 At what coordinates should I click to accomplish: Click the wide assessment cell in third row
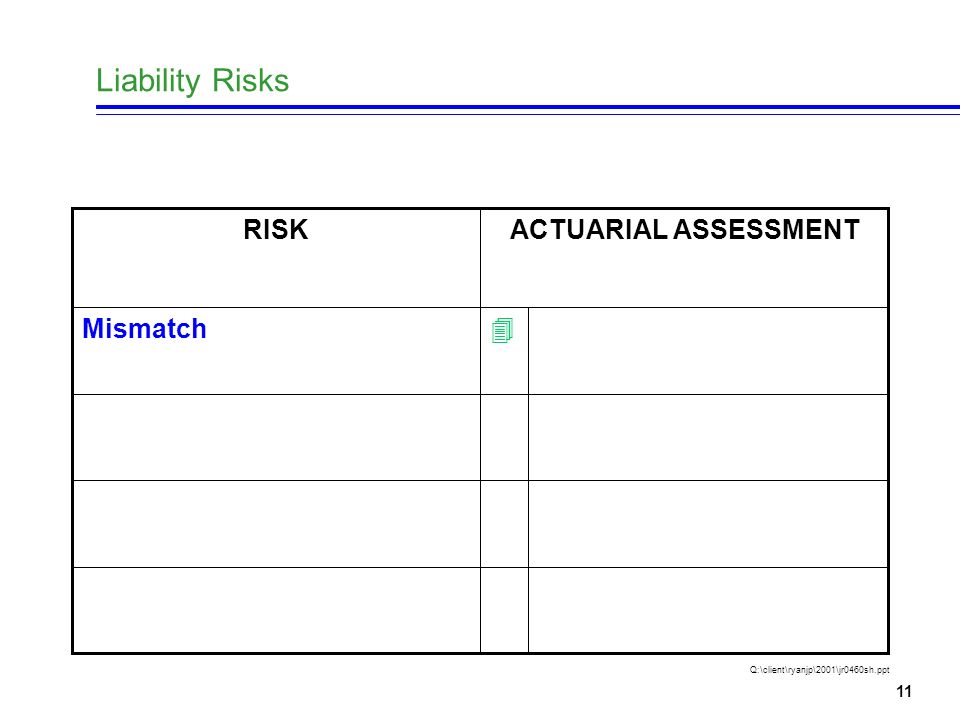[708, 524]
